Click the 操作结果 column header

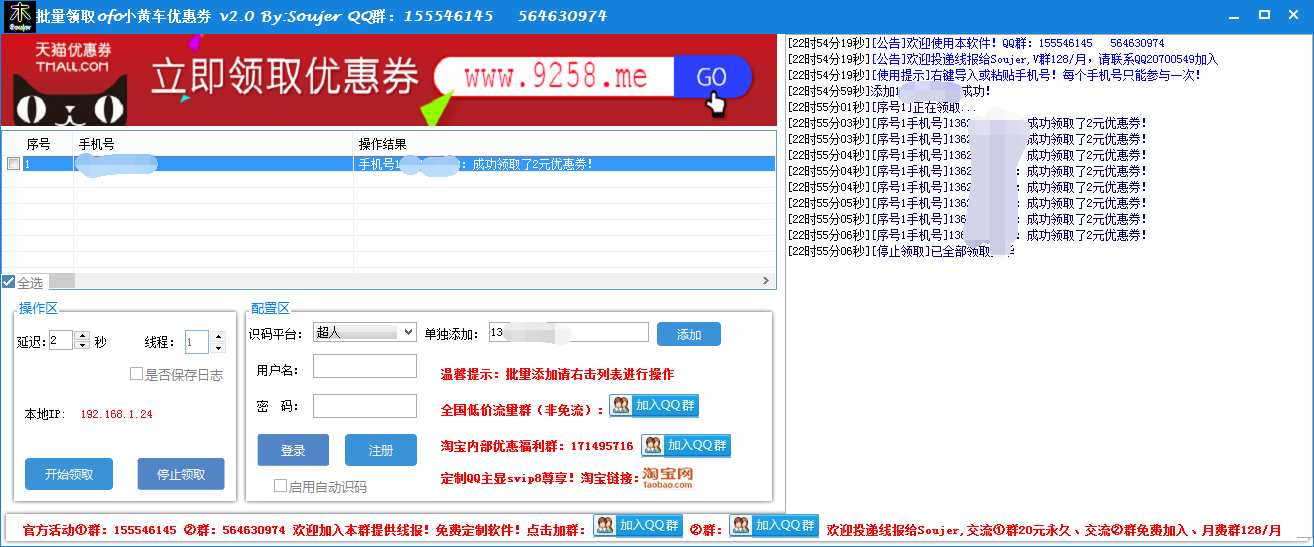tap(564, 144)
